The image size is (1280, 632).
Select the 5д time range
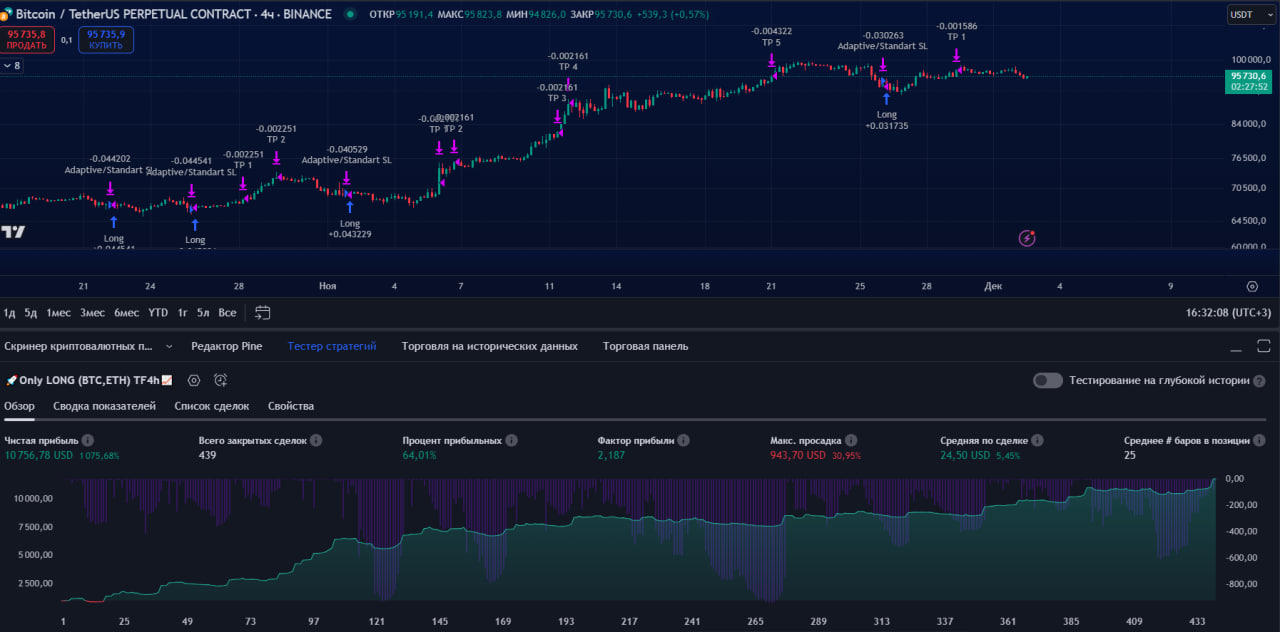coord(31,313)
